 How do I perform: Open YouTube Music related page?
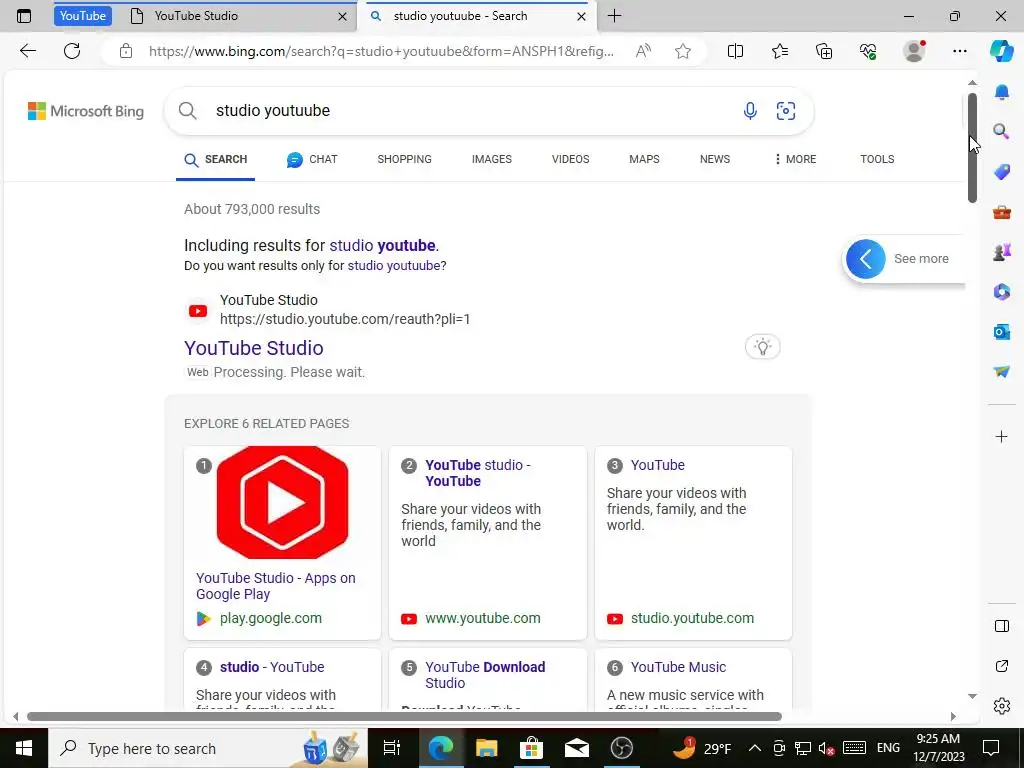coord(678,667)
